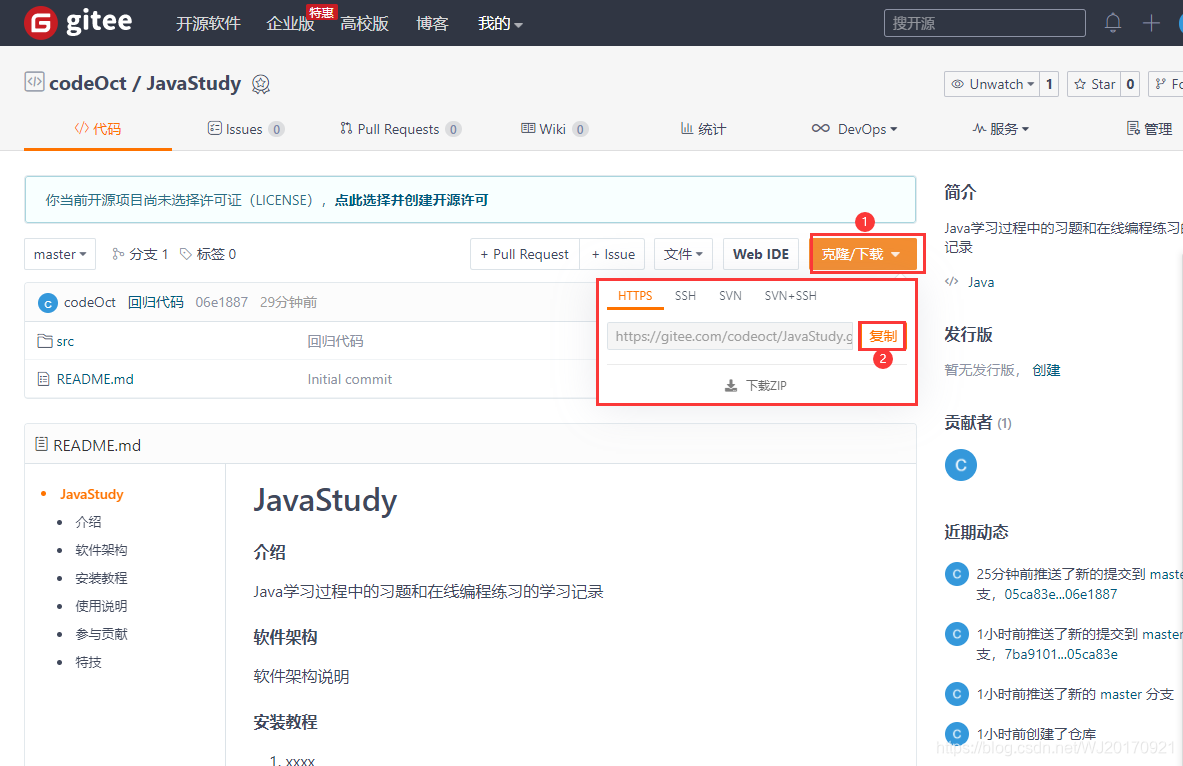Viewport: 1183px width, 766px height.
Task: Click the 搜开源 search field
Action: pos(985,23)
